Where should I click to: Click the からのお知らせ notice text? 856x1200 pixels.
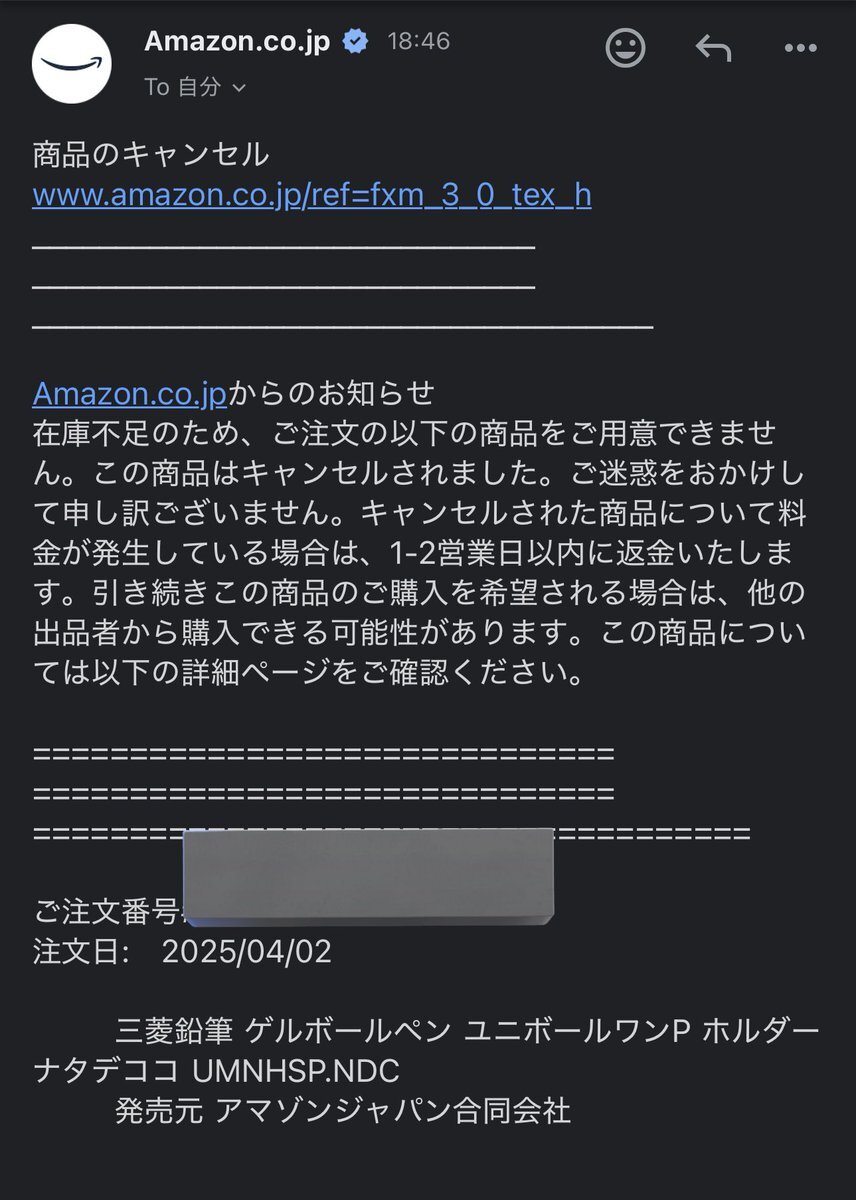332,393
